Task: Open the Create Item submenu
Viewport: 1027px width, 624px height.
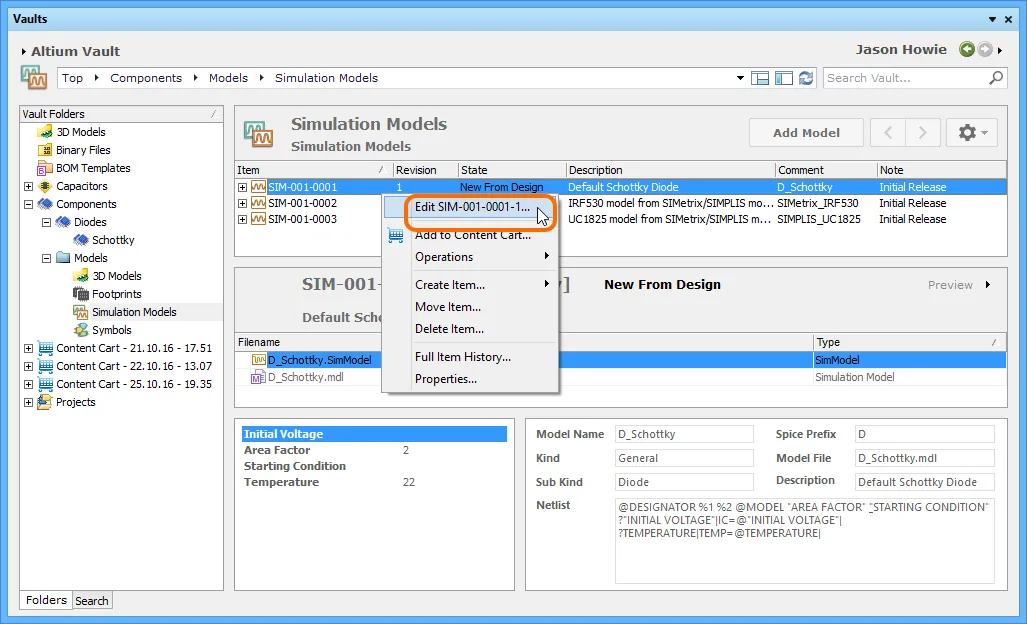Action: click(x=472, y=285)
